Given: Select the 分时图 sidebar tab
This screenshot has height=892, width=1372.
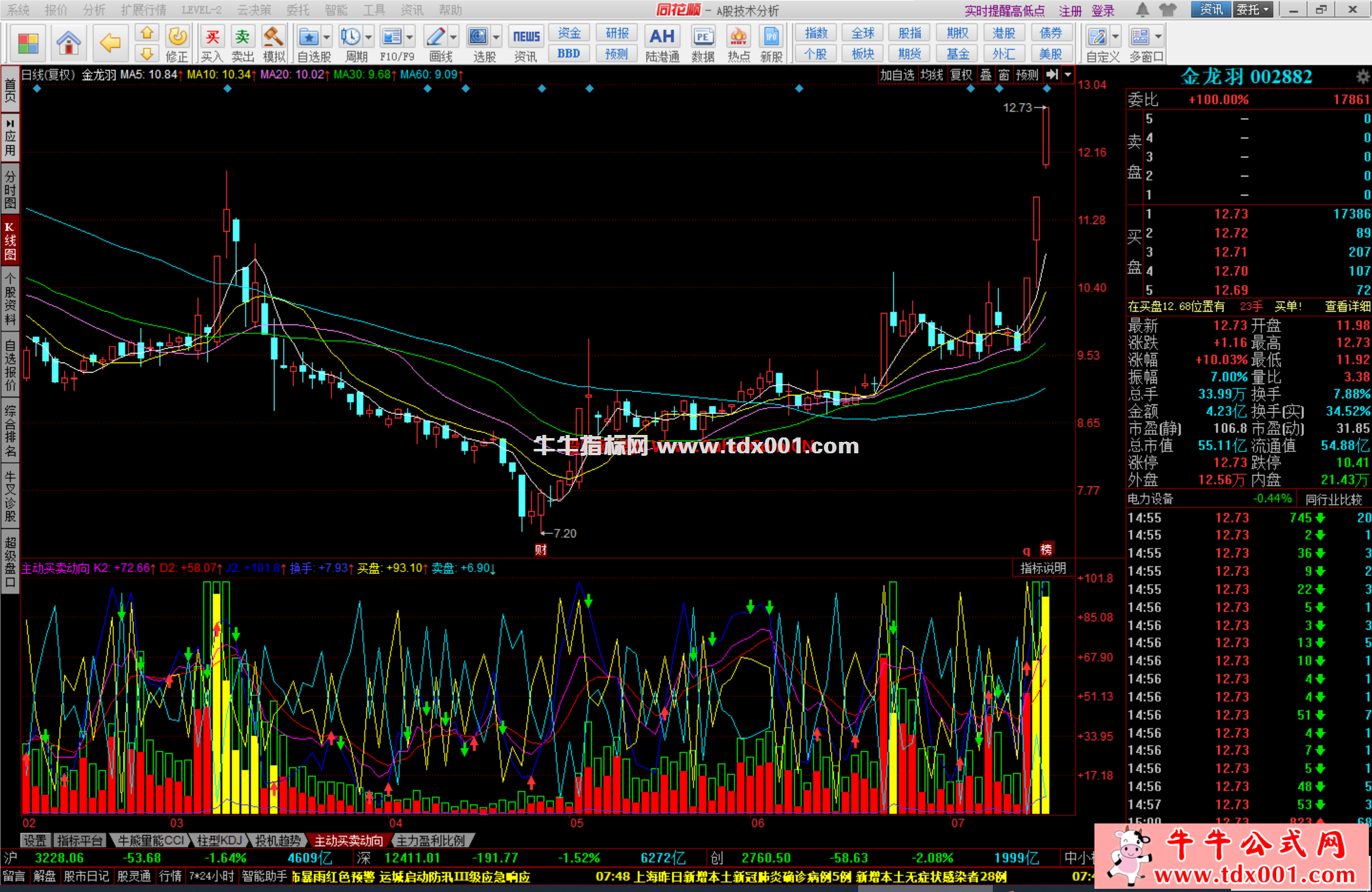Looking at the screenshot, I should [10, 189].
